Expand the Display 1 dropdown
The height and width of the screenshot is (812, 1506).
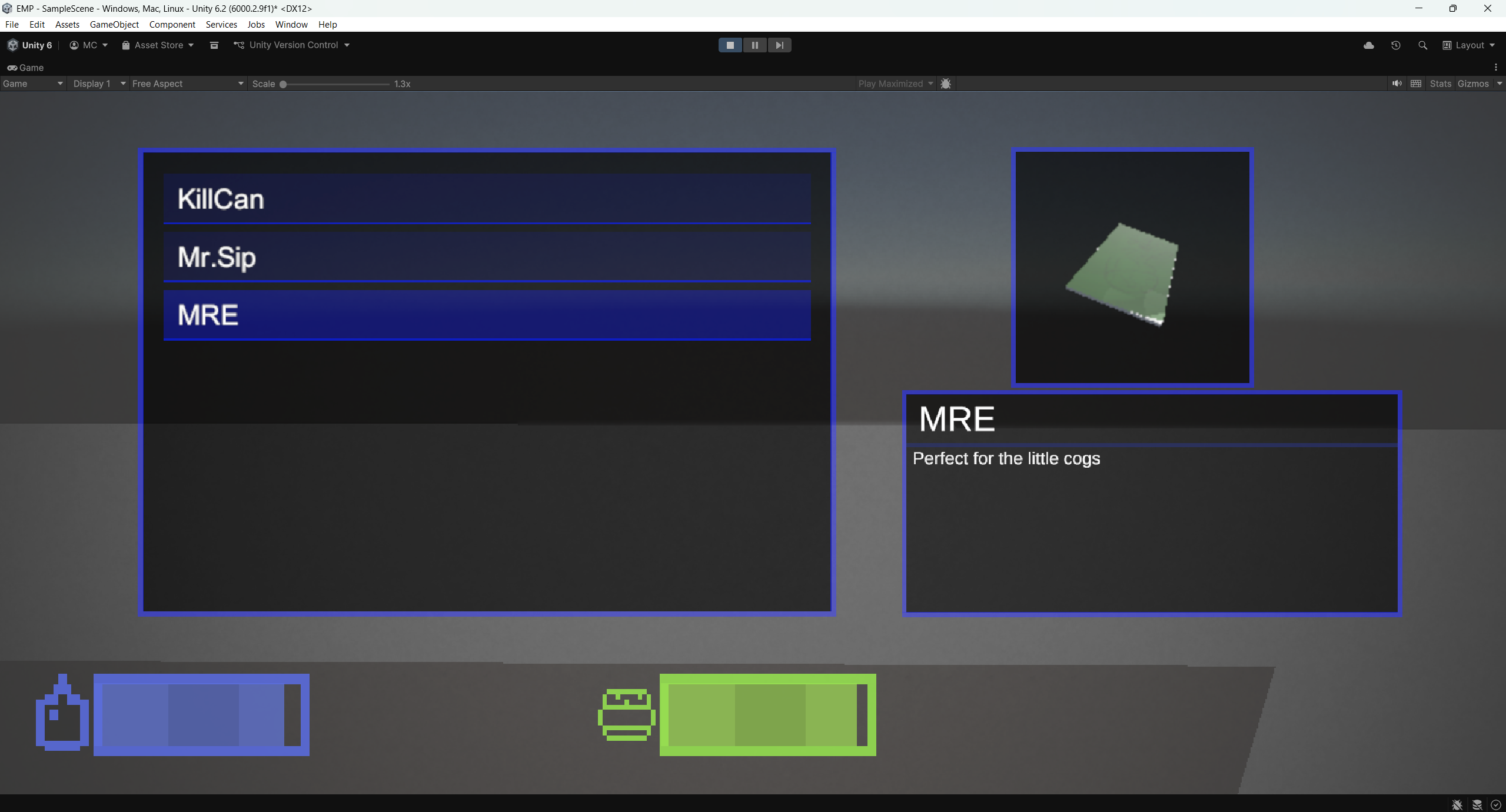pyautogui.click(x=98, y=84)
